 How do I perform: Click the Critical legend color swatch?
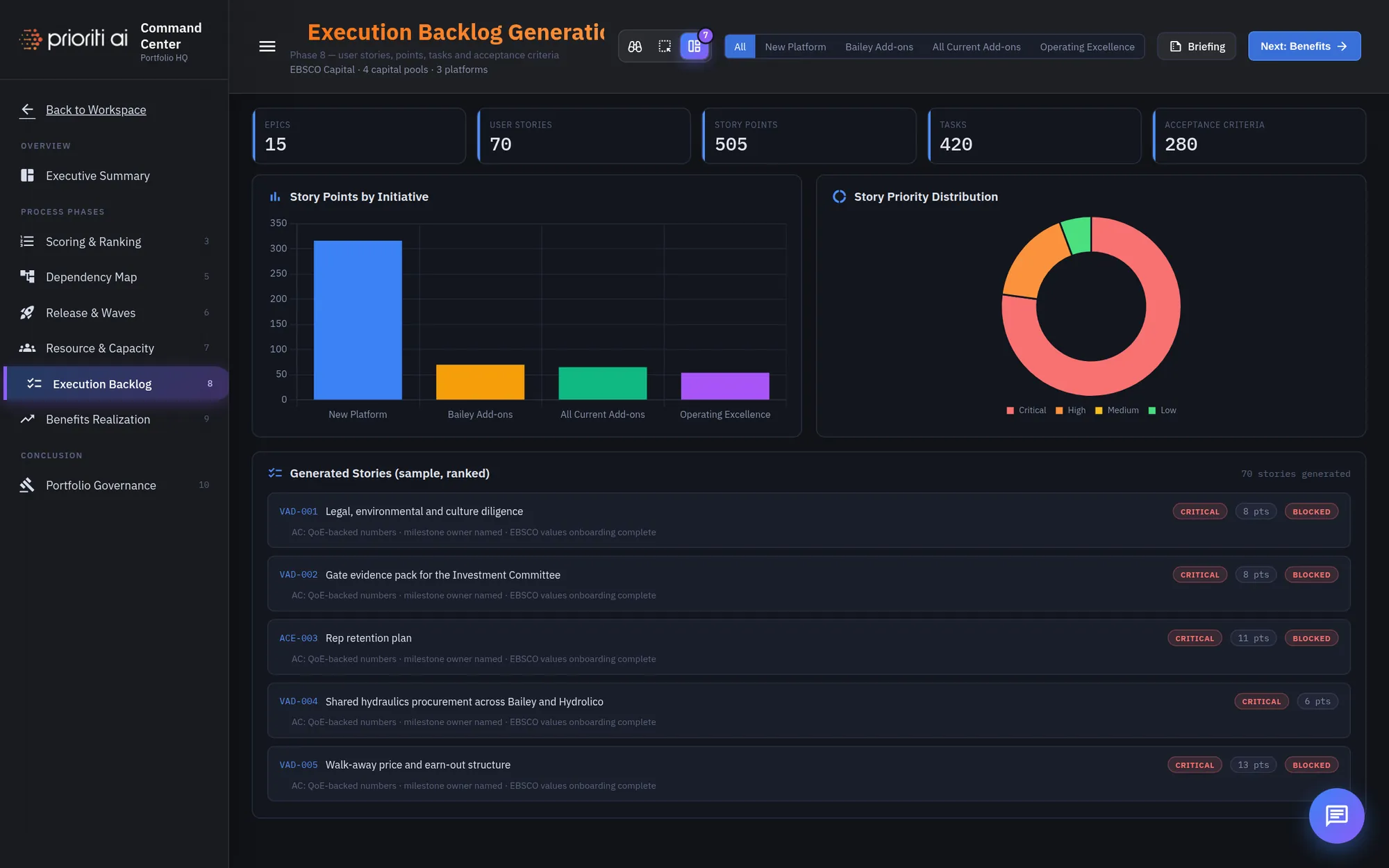tap(1010, 410)
